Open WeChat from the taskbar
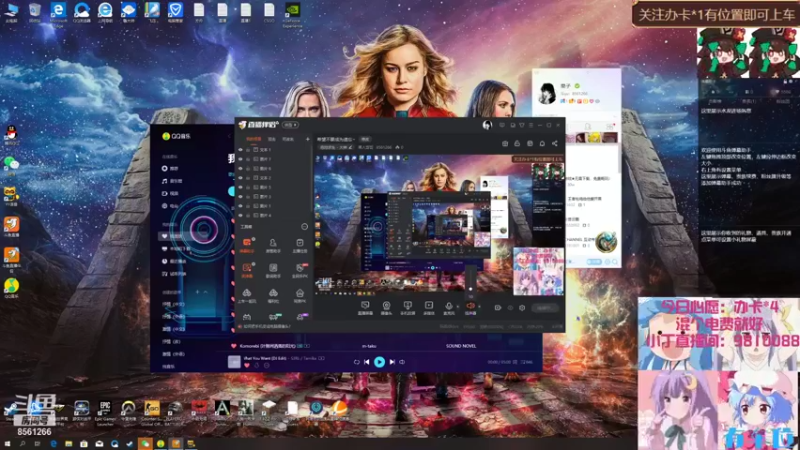Image resolution: width=800 pixels, height=450 pixels. pos(145,444)
